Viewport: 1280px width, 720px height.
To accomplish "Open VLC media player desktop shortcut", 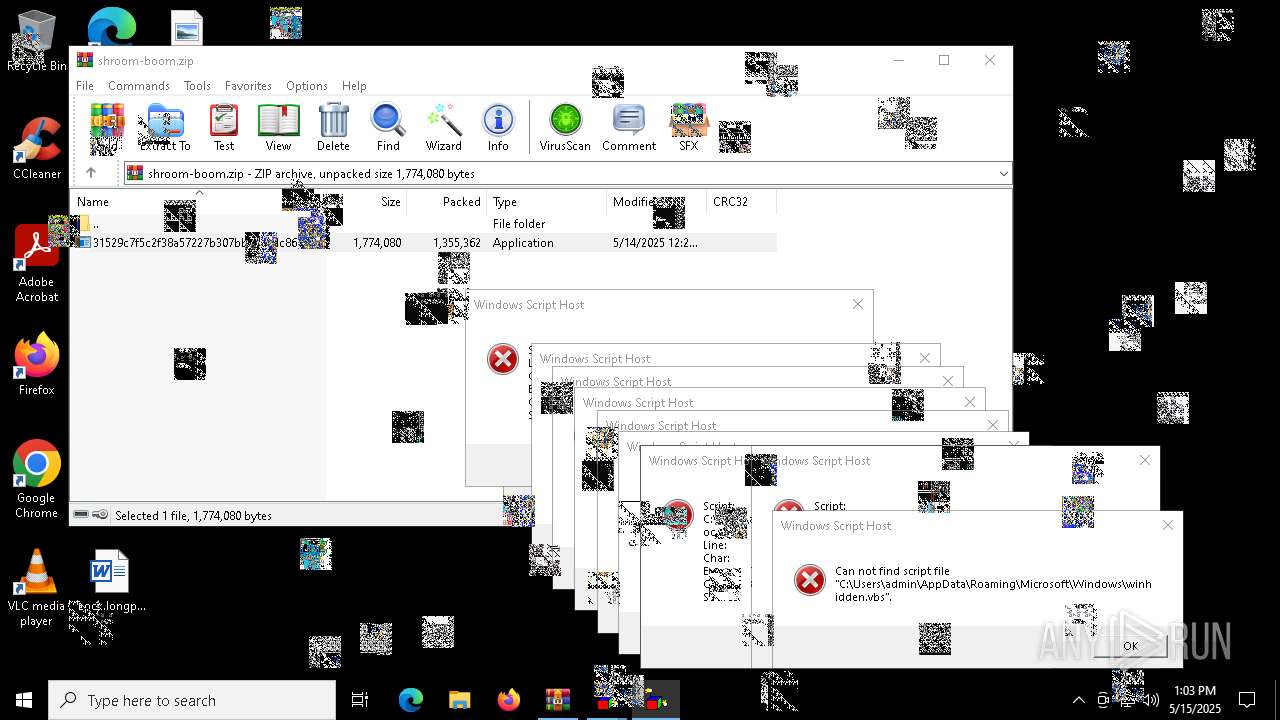I will [36, 588].
